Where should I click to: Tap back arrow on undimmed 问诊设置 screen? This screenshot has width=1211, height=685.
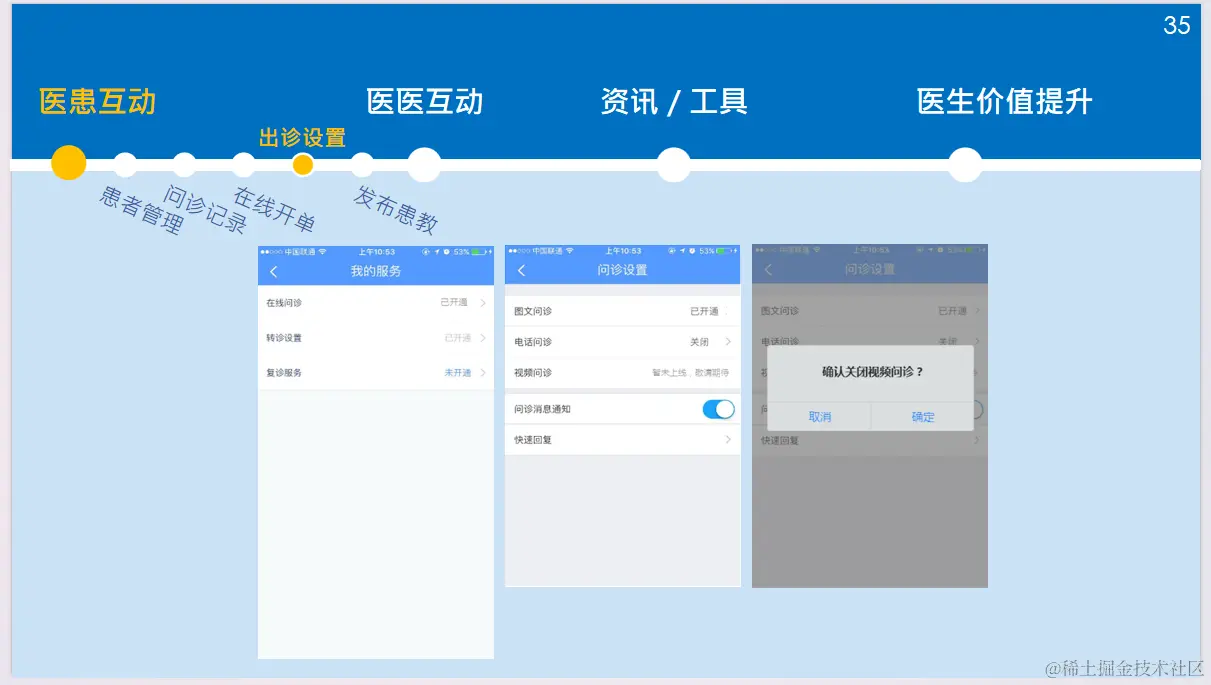521,271
